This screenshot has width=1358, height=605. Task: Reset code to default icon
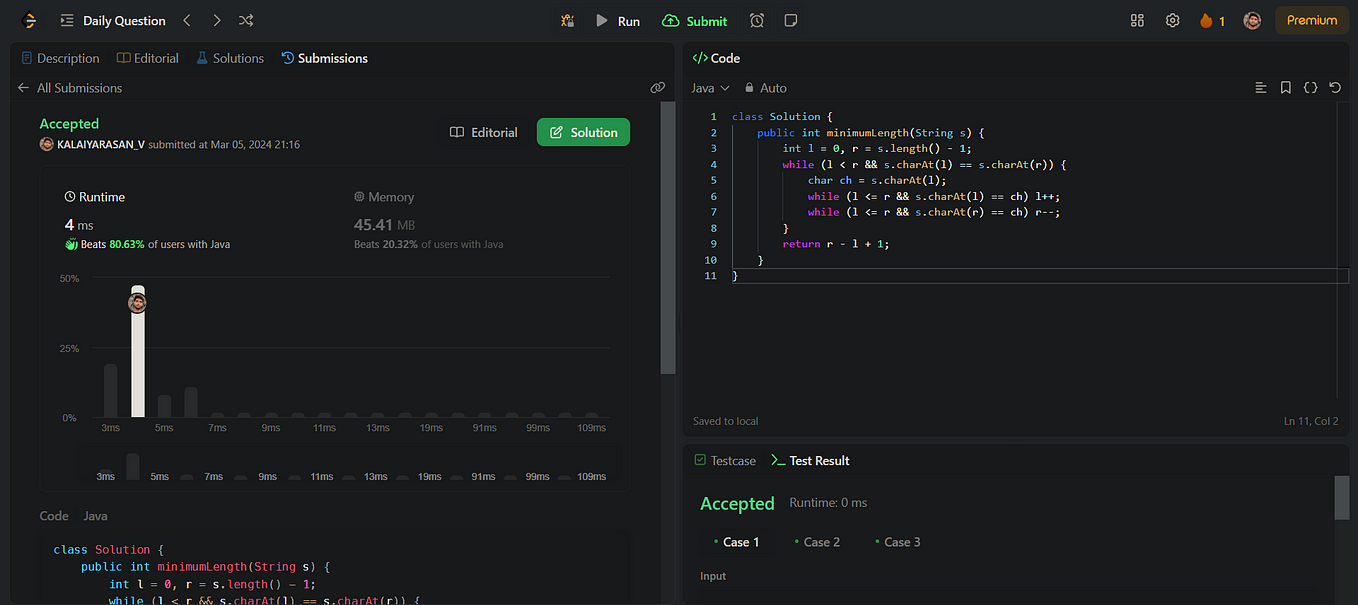pos(1335,88)
